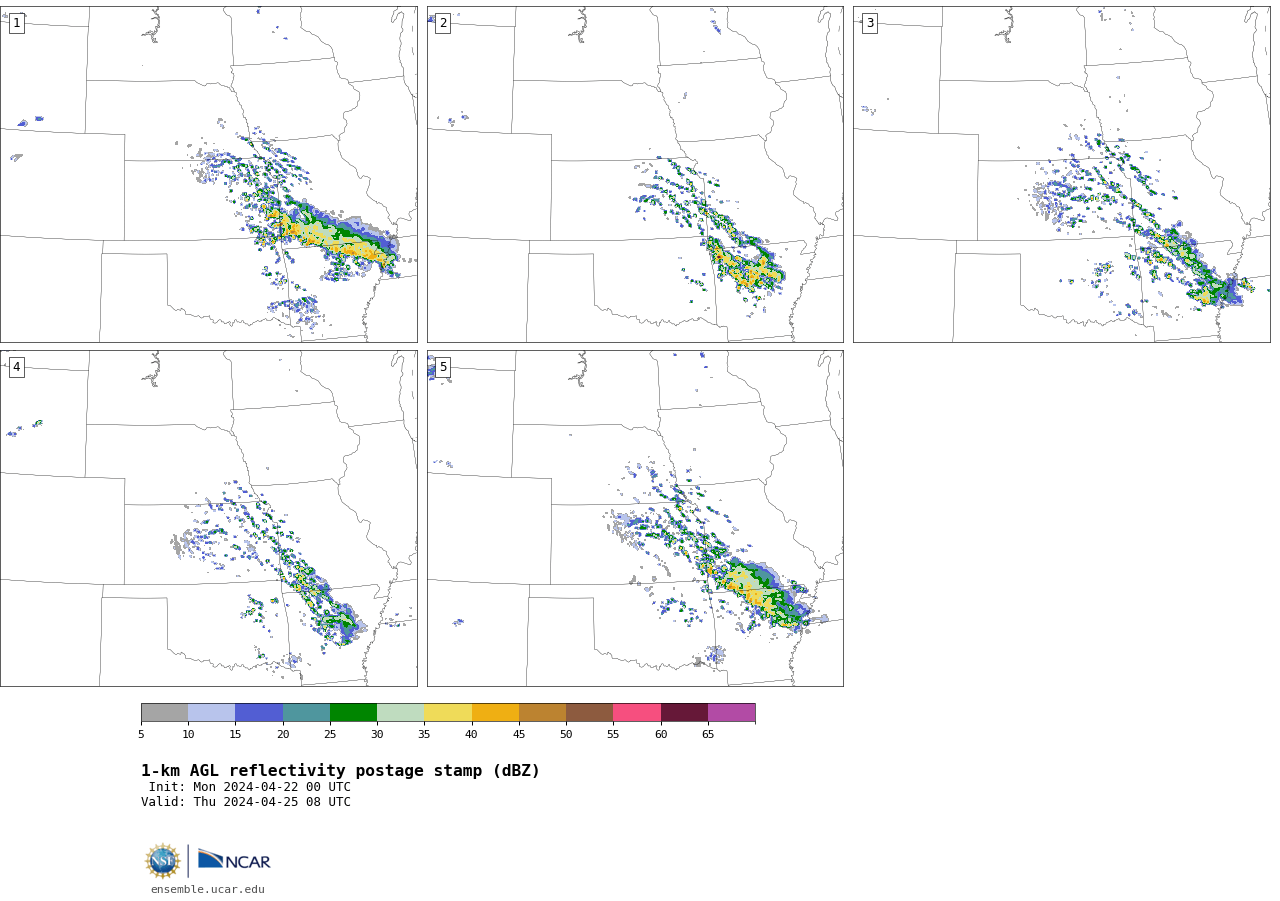Click the orange 40-45 dBZ swatch
The height and width of the screenshot is (901, 1280).
tap(495, 713)
